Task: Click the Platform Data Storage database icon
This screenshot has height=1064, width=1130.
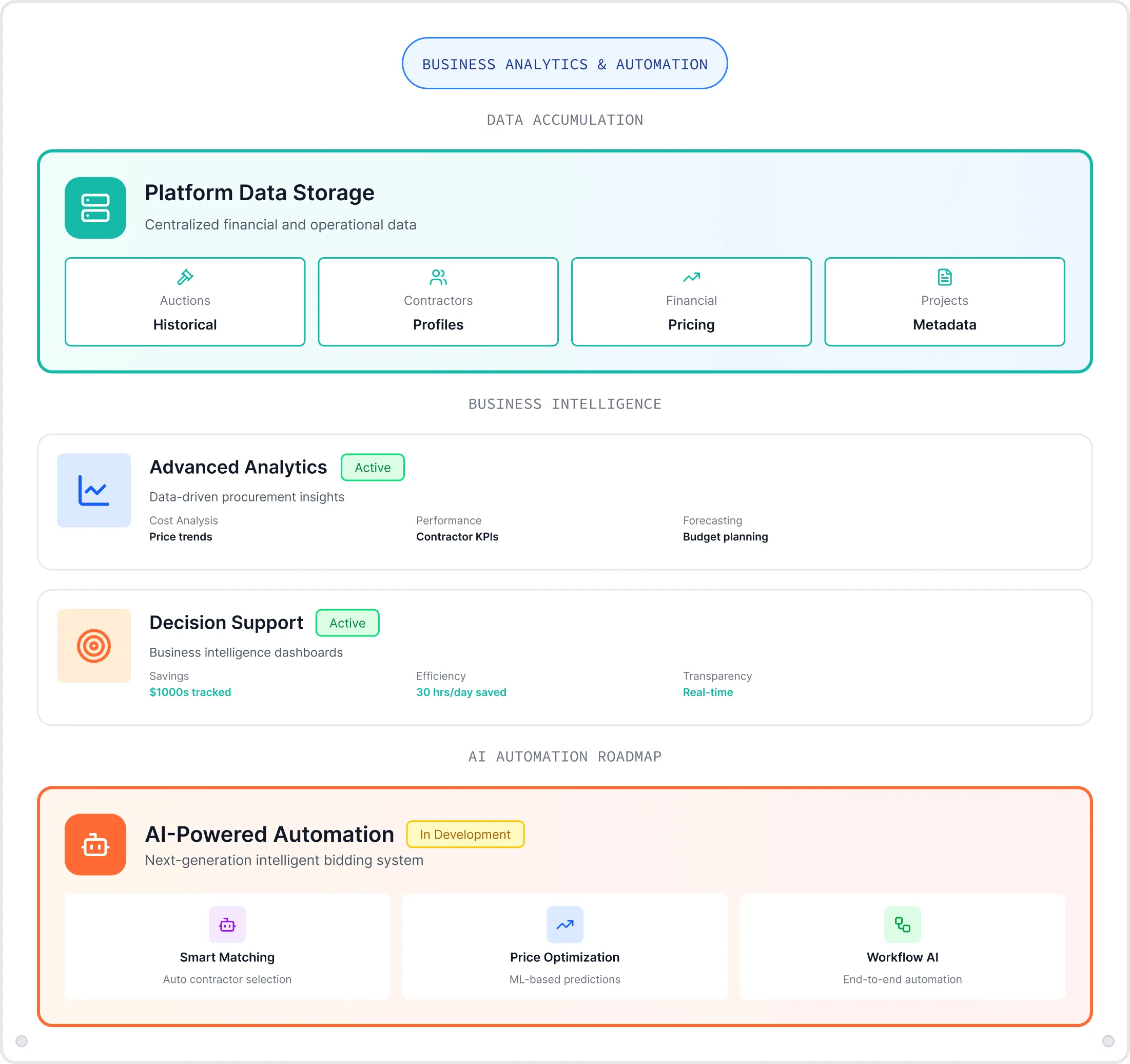Action: pyautogui.click(x=95, y=207)
